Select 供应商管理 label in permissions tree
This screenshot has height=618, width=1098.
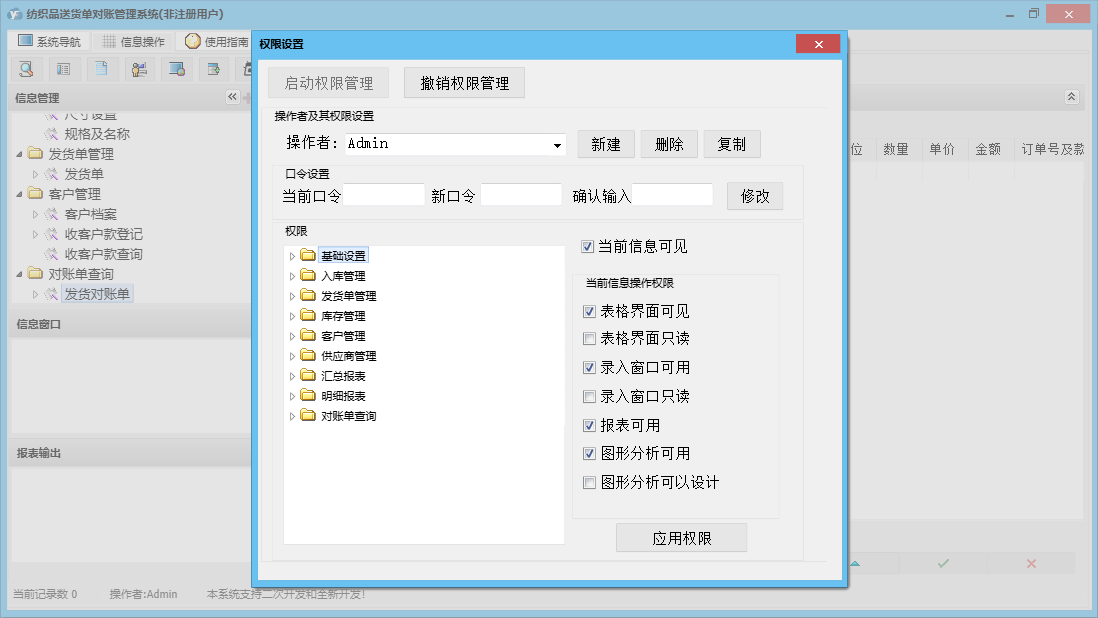pyautogui.click(x=349, y=356)
